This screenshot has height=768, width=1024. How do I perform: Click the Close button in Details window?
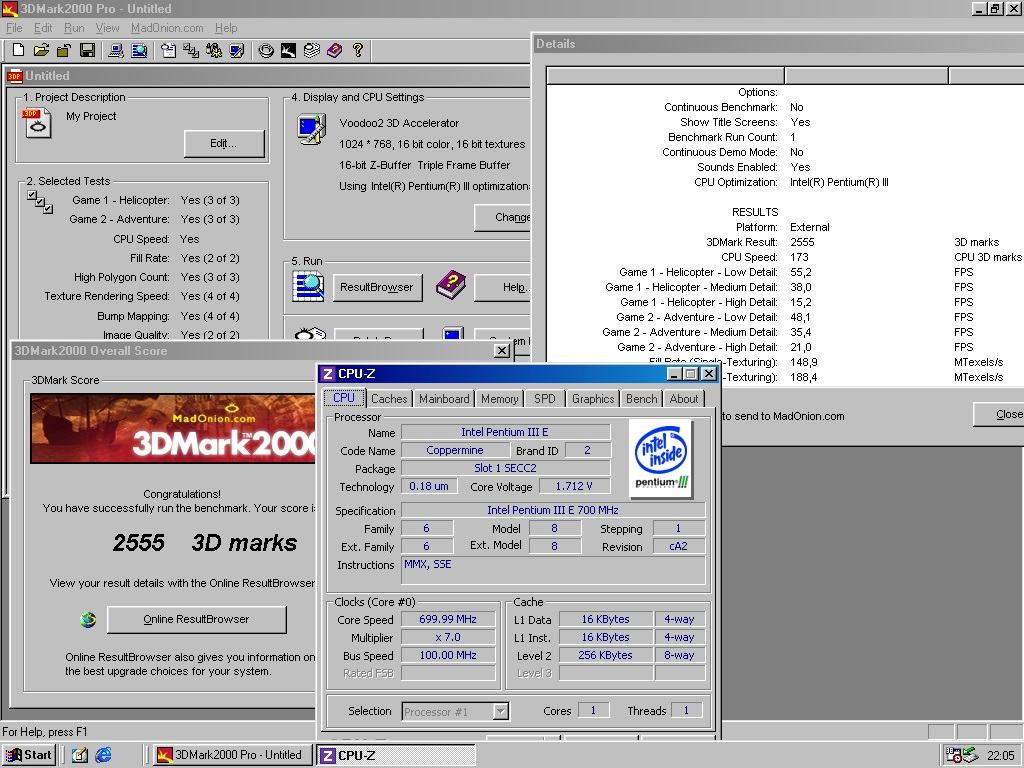999,414
